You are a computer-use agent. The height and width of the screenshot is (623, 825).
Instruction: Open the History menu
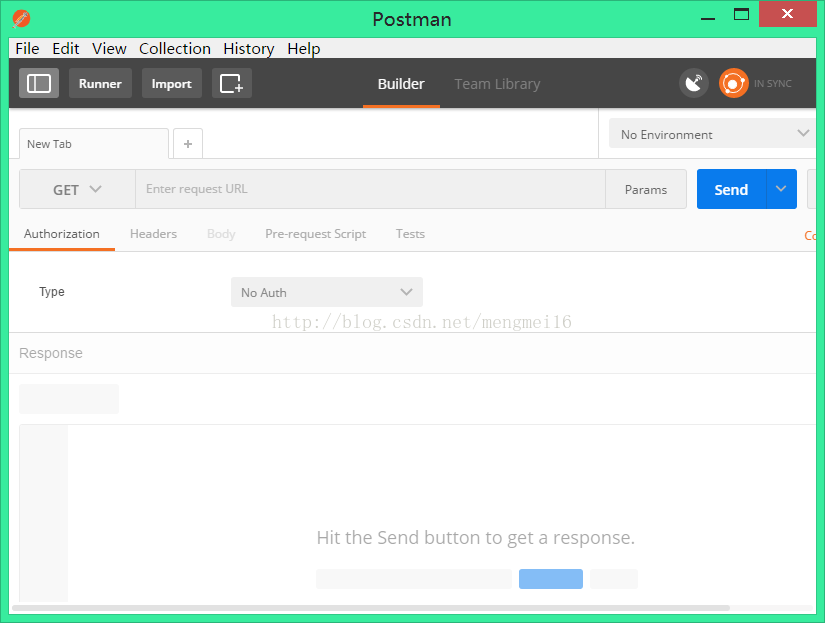click(248, 48)
